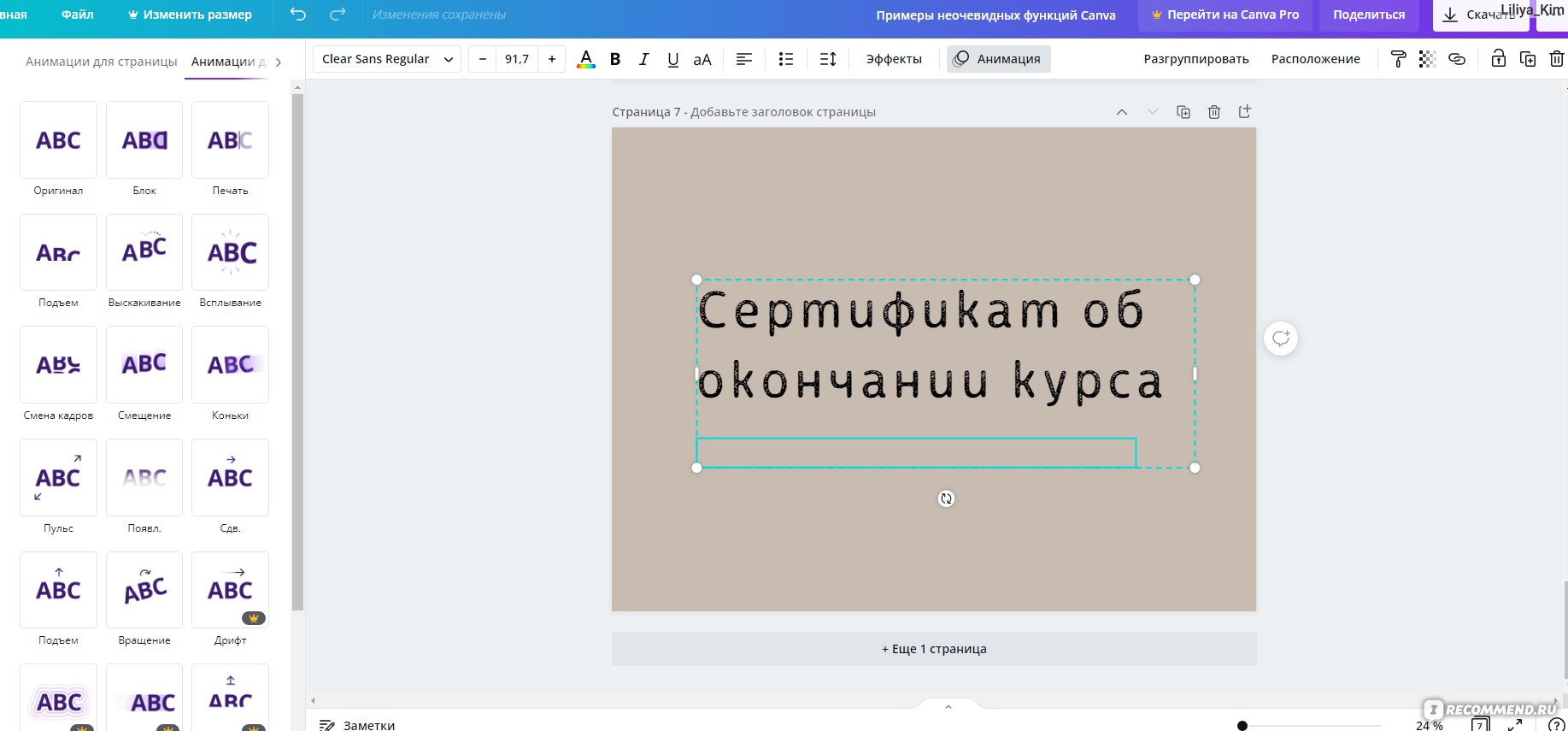This screenshot has height=731, width=1568.
Task: Duplicate page 7
Action: (x=1183, y=112)
